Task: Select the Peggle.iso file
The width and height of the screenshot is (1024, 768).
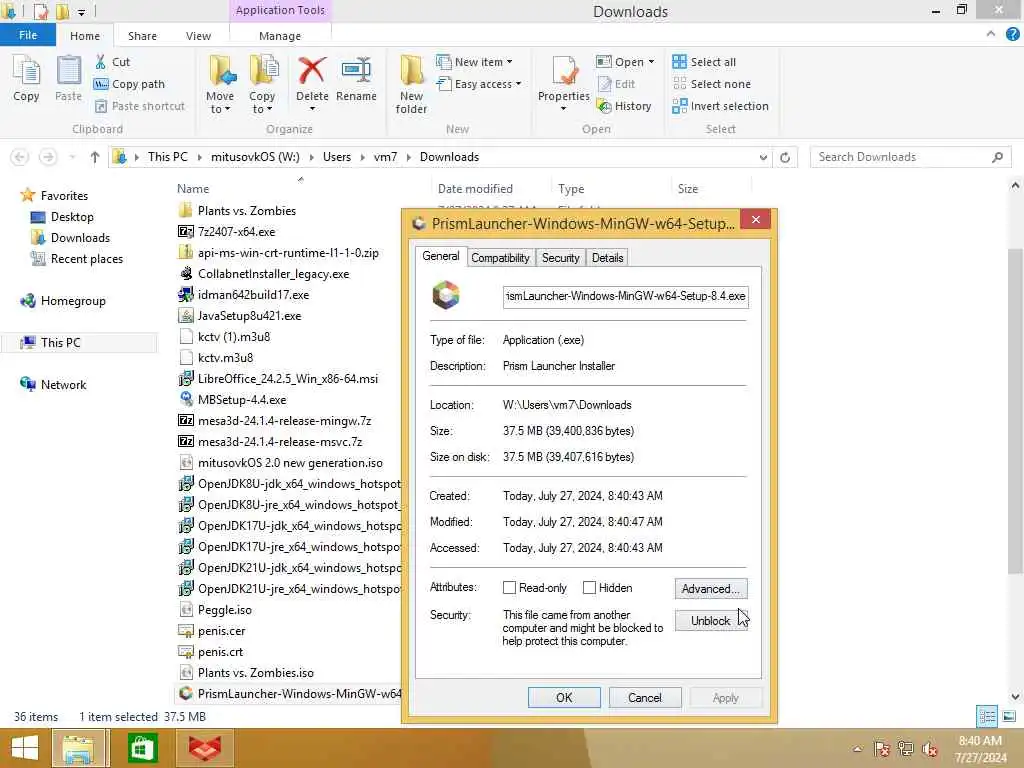Action: (225, 609)
